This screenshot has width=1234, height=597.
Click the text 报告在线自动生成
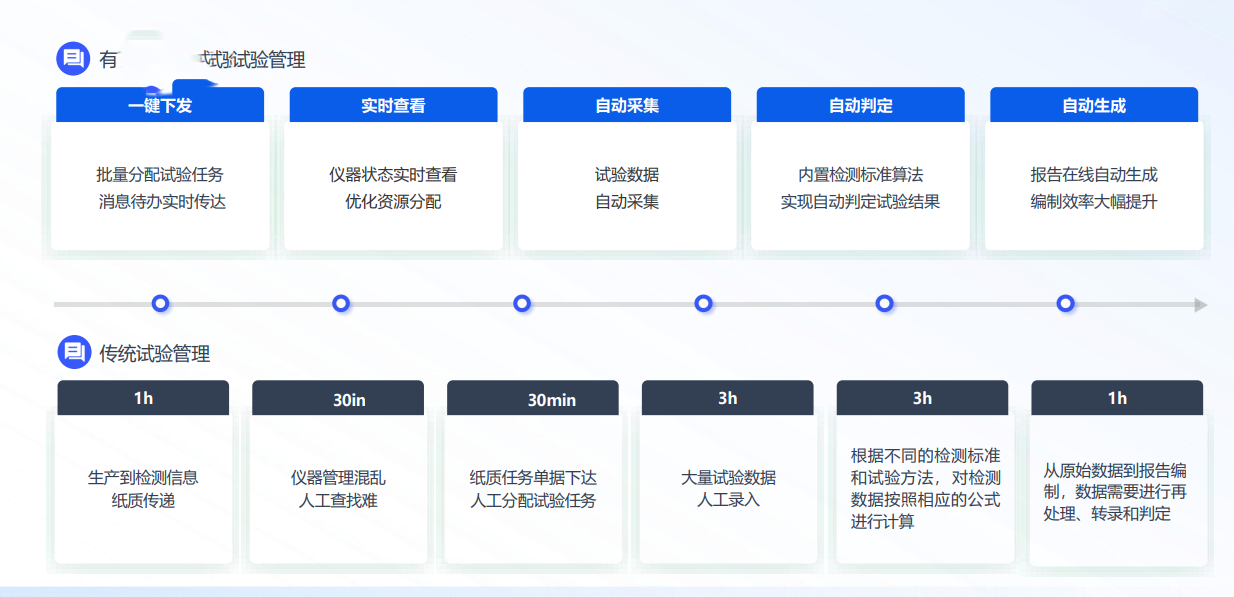coord(1094,175)
